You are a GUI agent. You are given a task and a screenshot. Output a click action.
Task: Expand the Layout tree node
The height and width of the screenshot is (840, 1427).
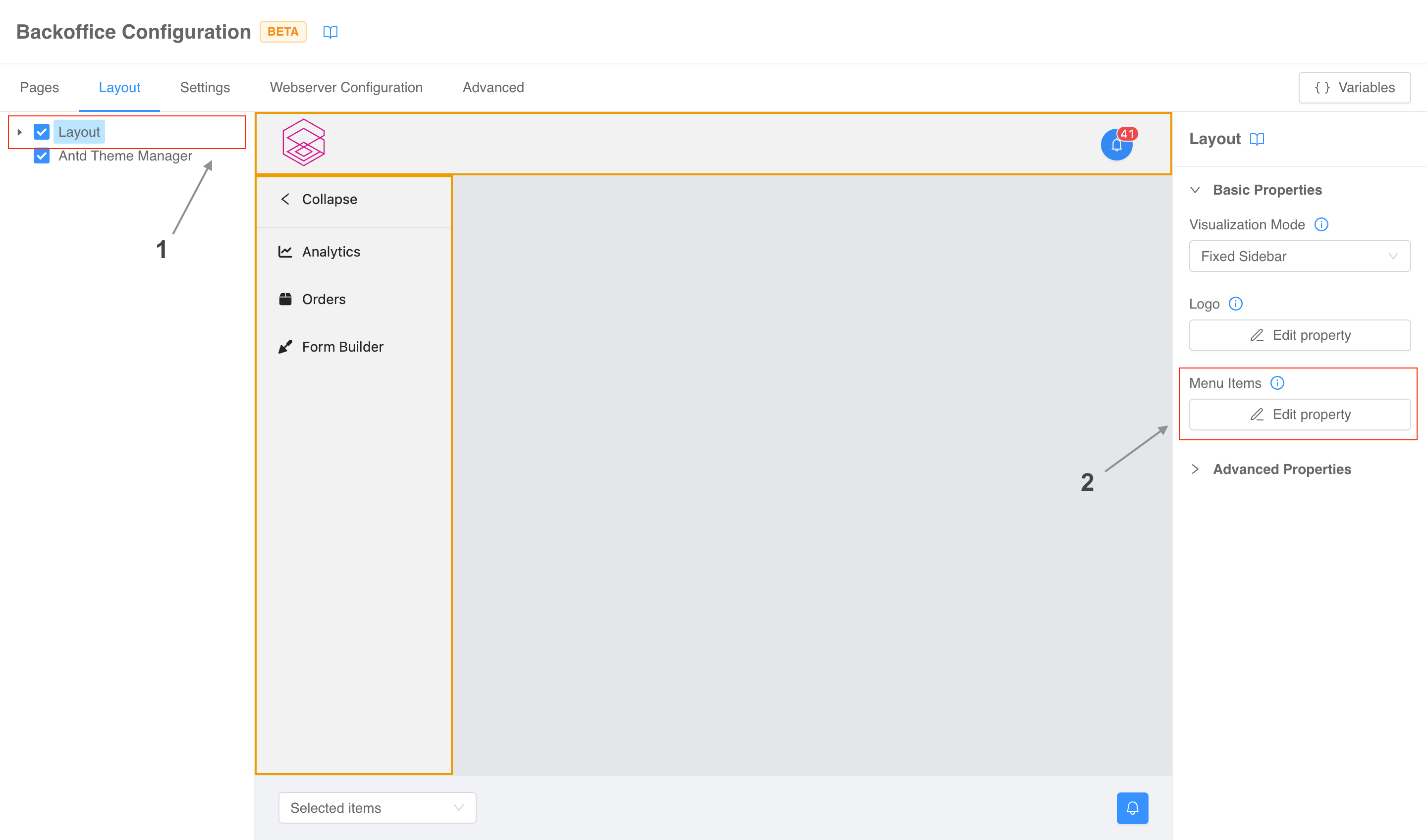click(19, 131)
